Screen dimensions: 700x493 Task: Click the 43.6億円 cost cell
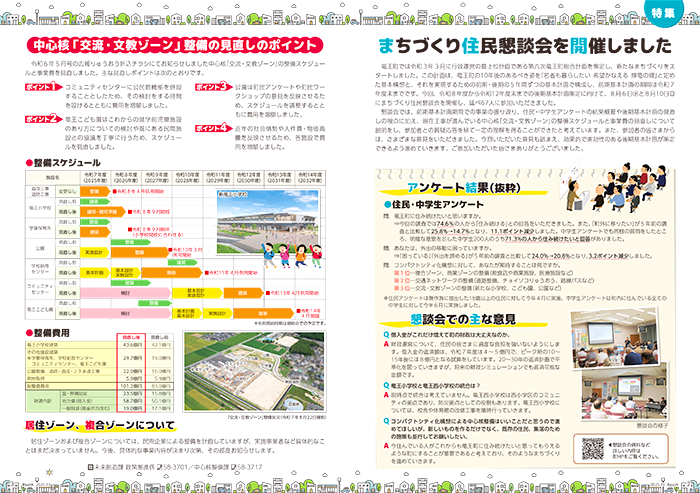[x=132, y=345]
